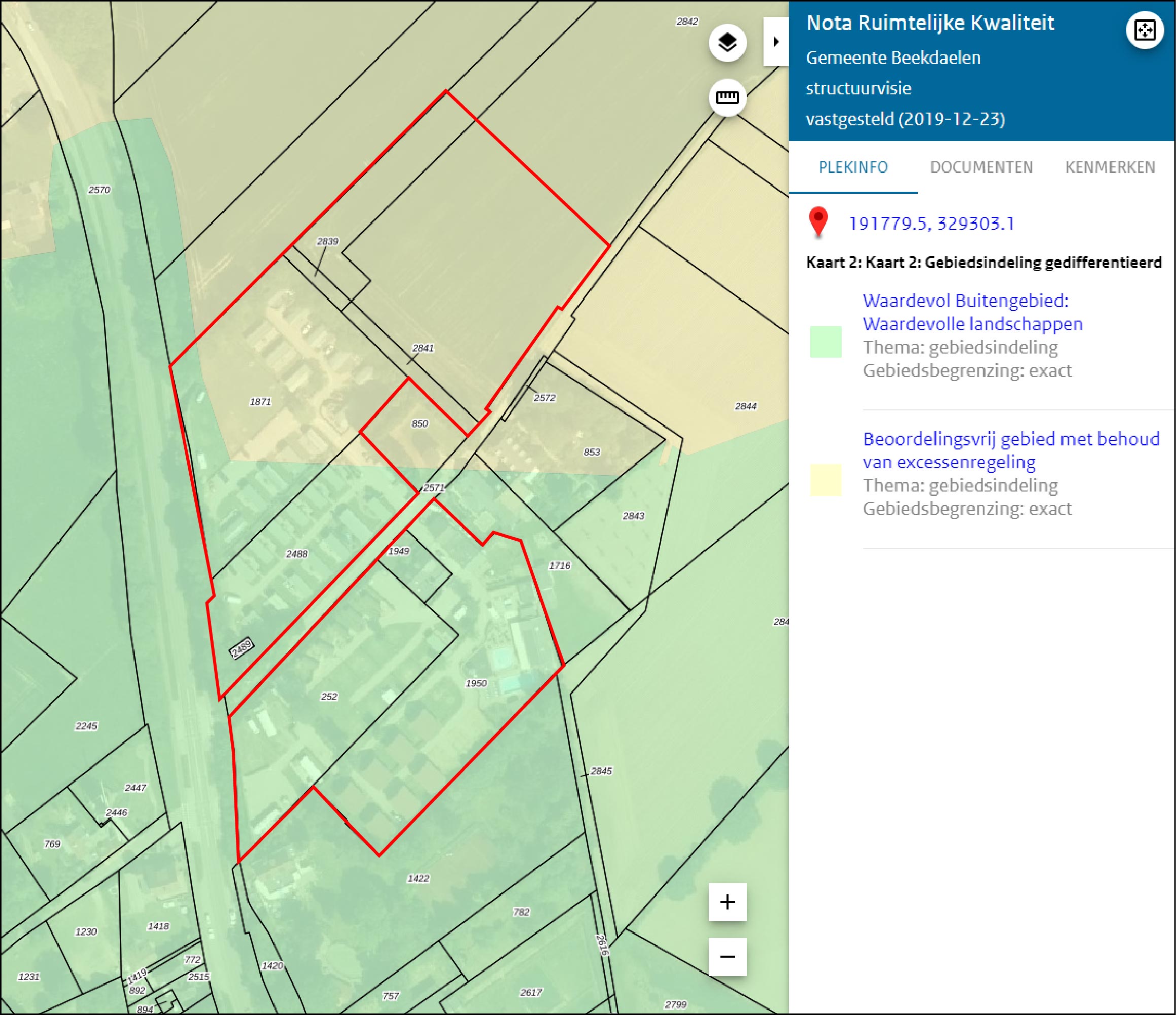
Task: Zoom in with the plus button
Action: [727, 901]
